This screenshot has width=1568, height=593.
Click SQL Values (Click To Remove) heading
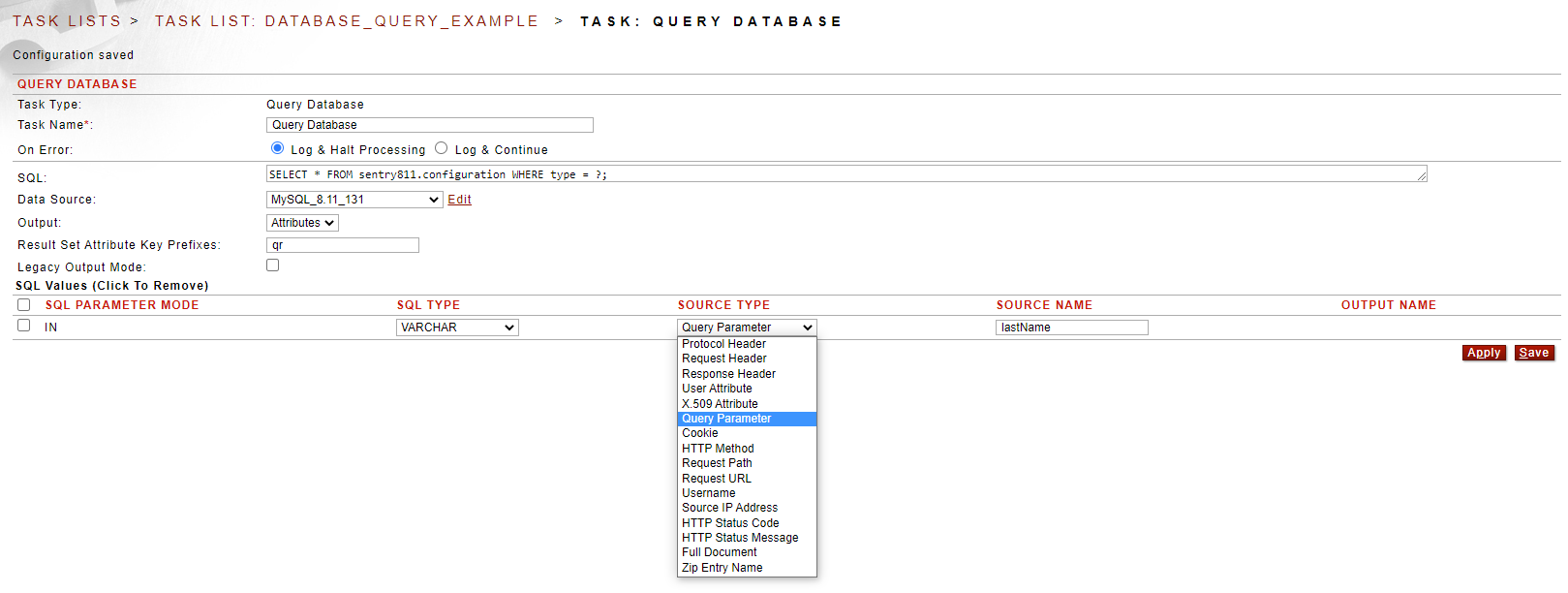(112, 286)
